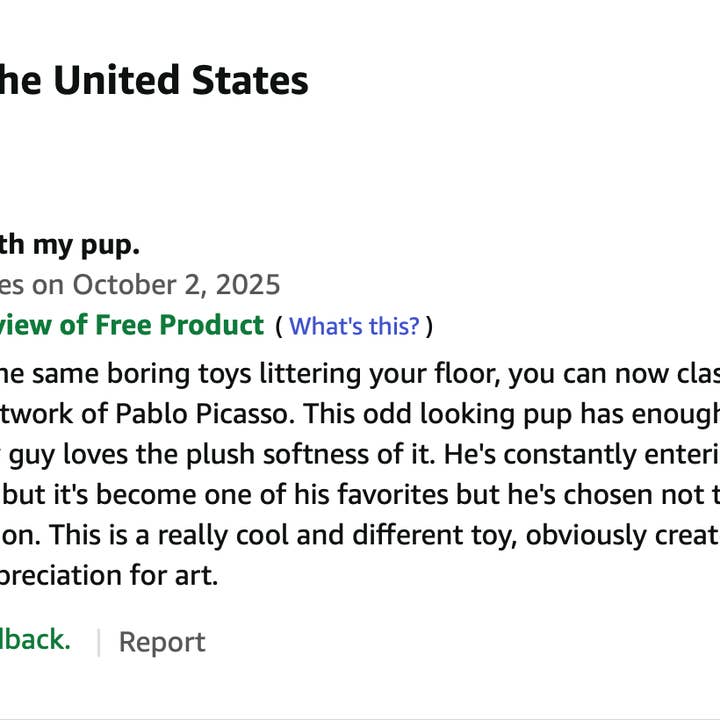Click the last line "preciation for art."
Viewport: 720px width, 720px height.
point(108,576)
